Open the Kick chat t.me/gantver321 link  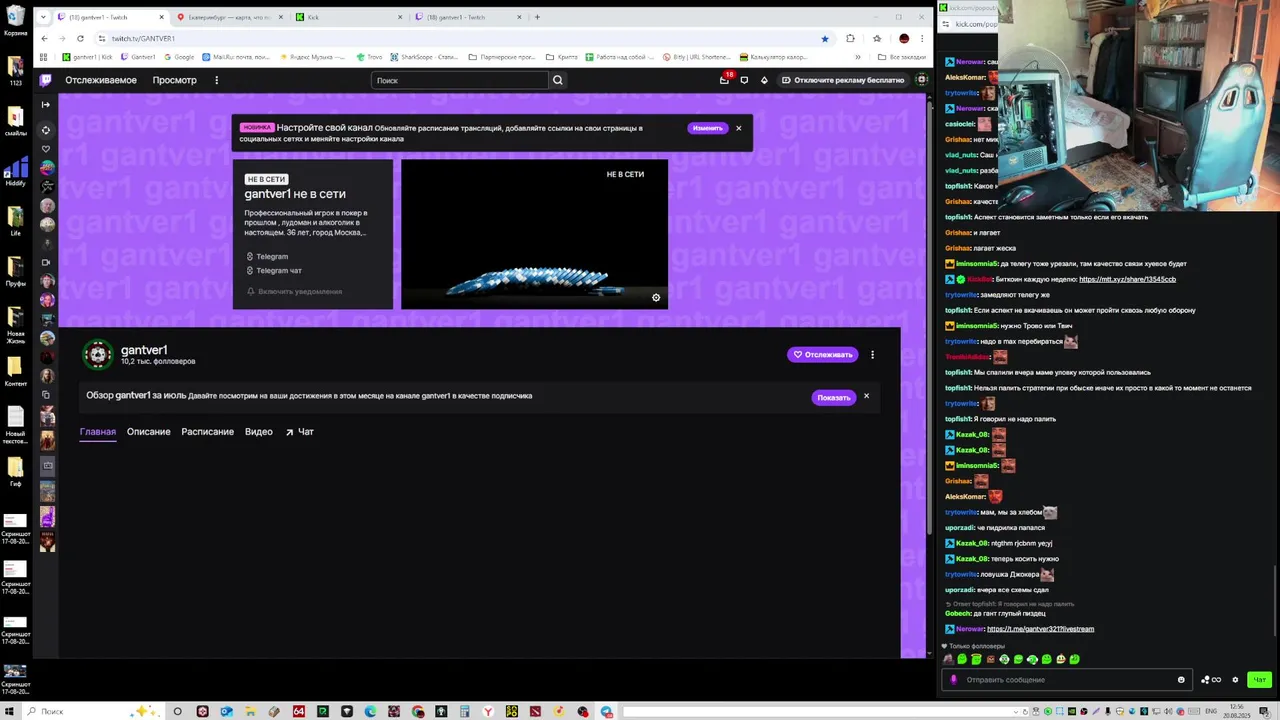(x=1040, y=629)
